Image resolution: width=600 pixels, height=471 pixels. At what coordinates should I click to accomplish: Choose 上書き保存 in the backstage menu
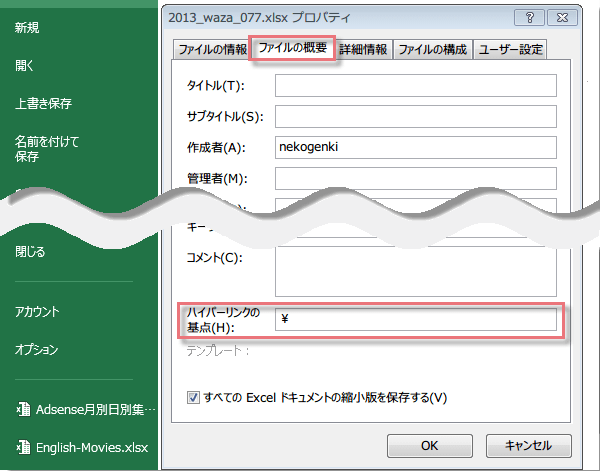pyautogui.click(x=43, y=104)
